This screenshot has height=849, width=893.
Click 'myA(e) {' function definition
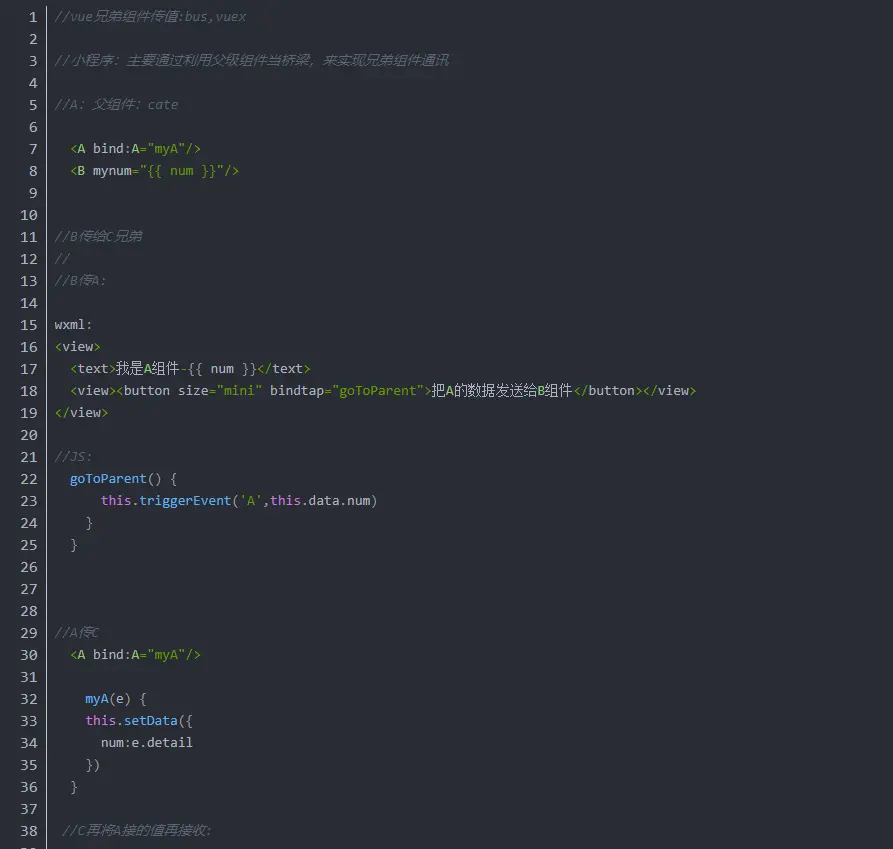[x=116, y=699]
